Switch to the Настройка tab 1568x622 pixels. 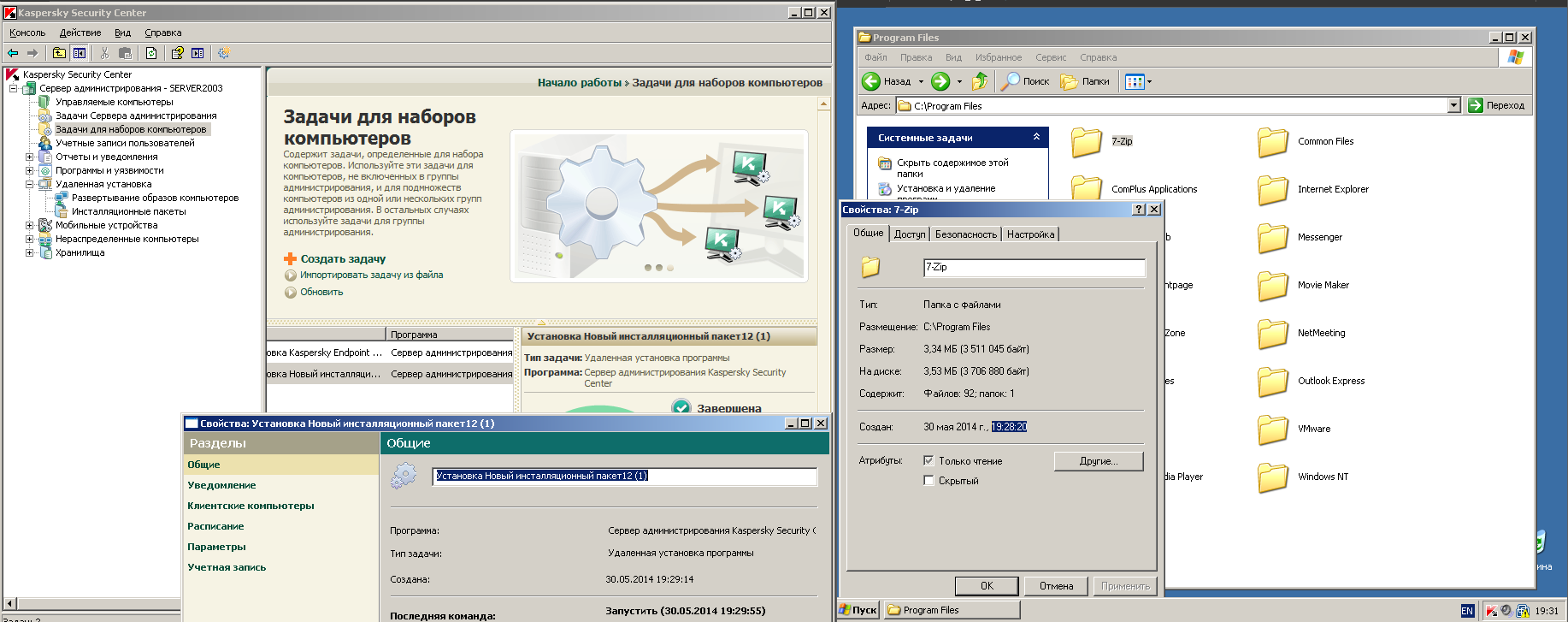tap(1030, 234)
